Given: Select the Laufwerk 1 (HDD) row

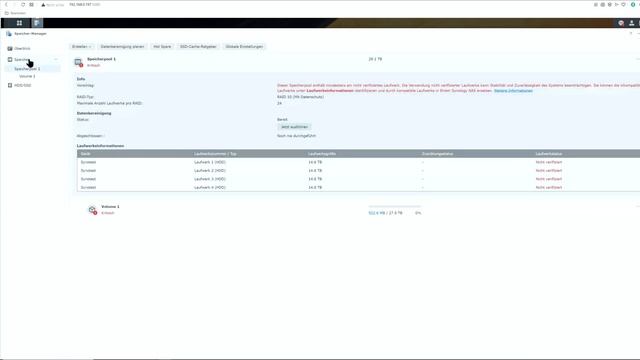Looking at the screenshot, I should [358, 162].
